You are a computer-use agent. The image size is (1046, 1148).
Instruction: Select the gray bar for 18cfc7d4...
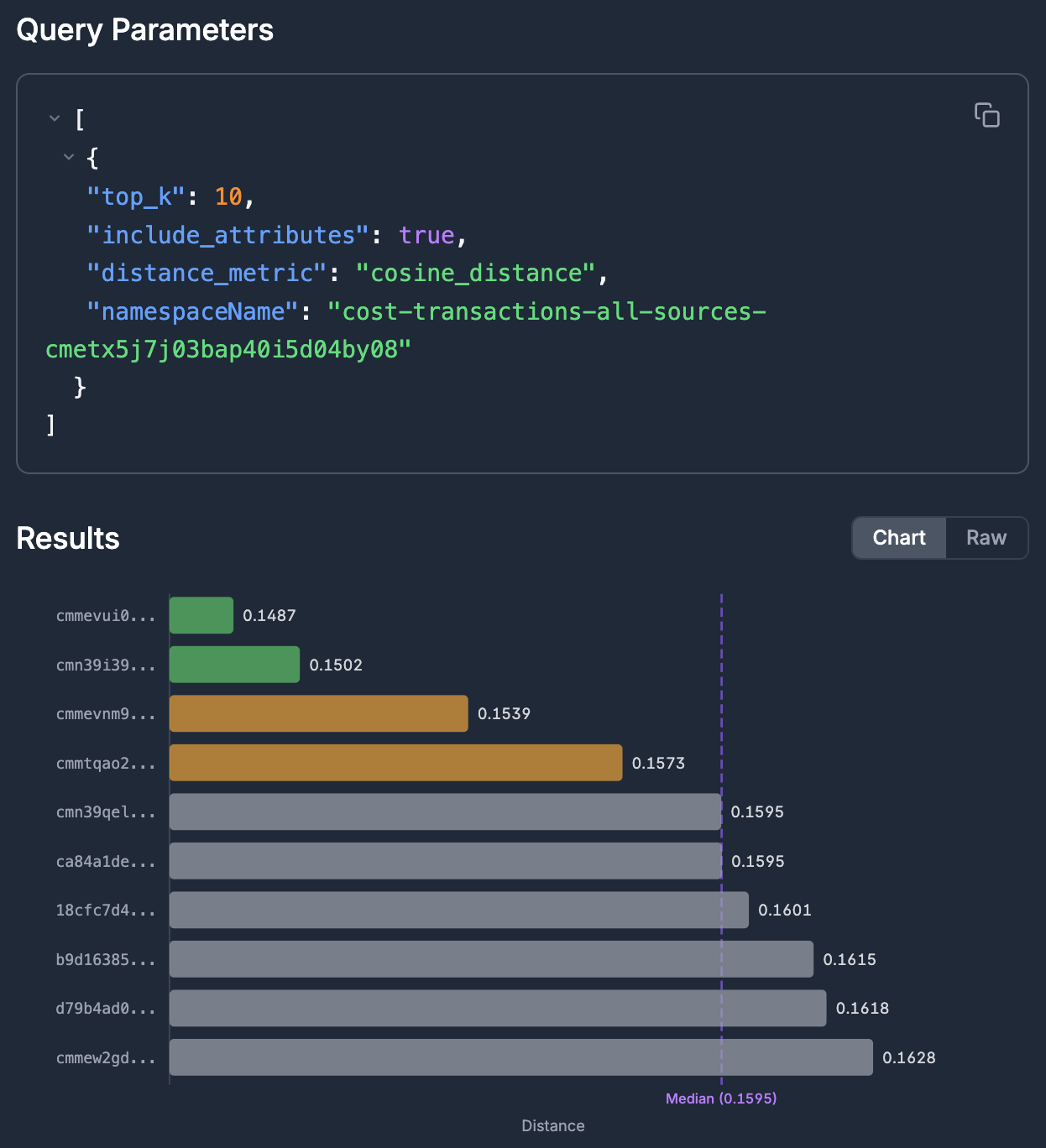[x=459, y=910]
